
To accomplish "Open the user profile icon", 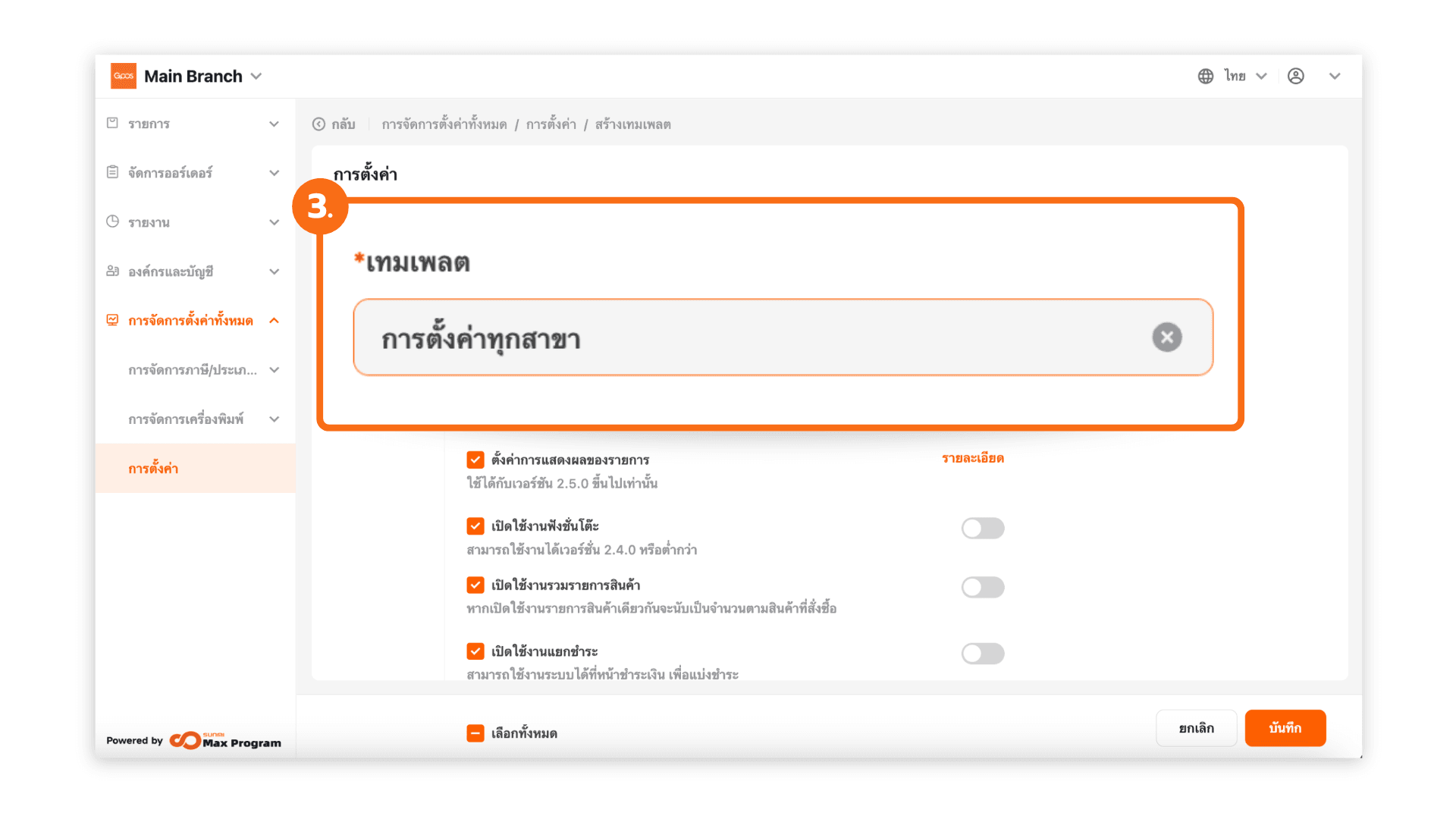I will (x=1296, y=76).
